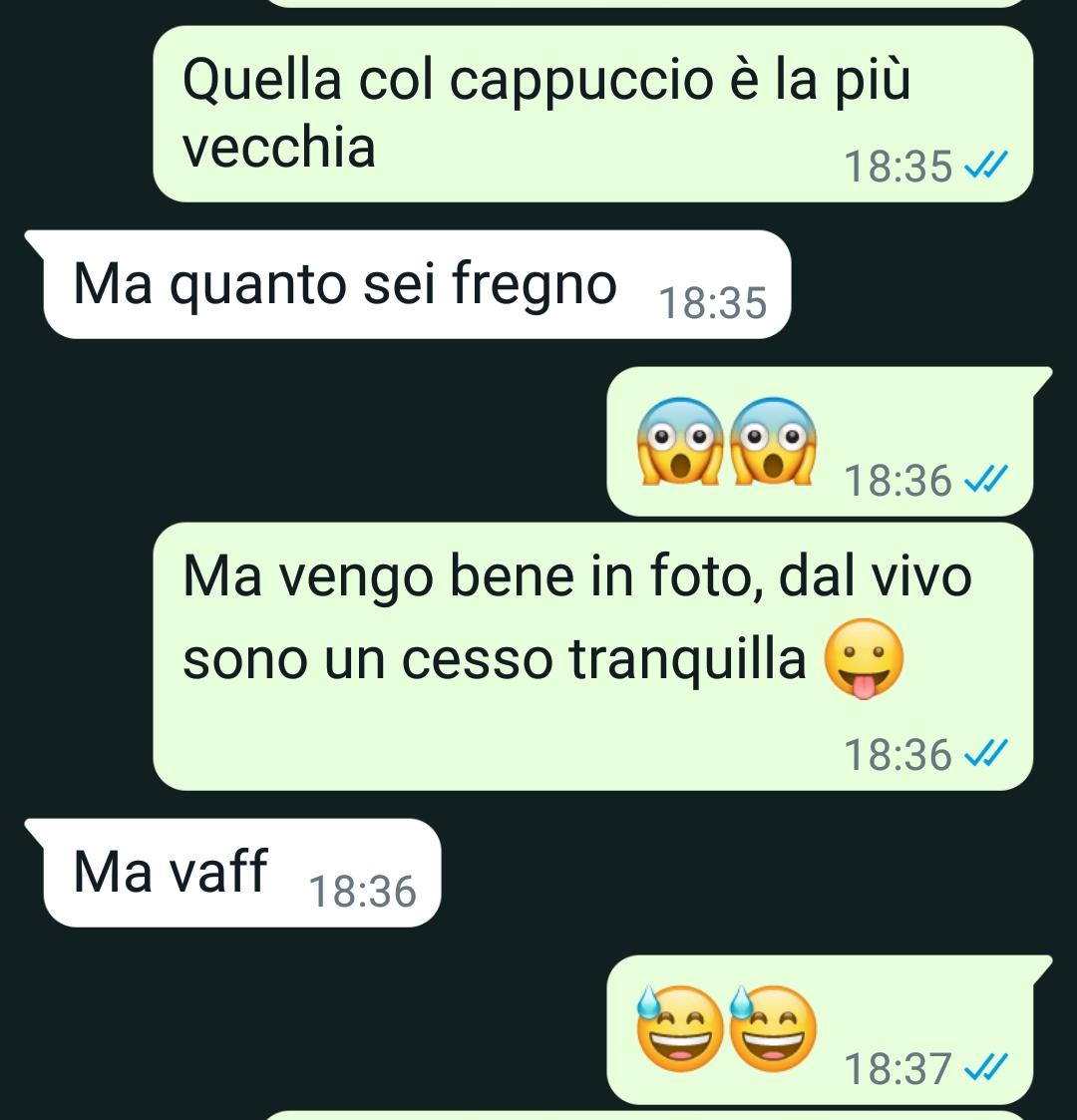This screenshot has width=1077, height=1120.
Task: Tap the 18:35 timestamp on received message
Action: tap(712, 303)
